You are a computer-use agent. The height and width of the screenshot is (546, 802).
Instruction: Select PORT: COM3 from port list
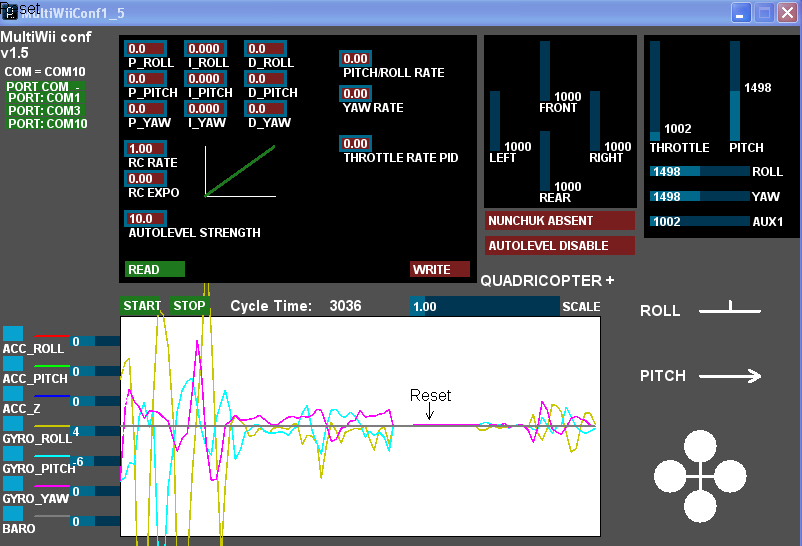45,111
